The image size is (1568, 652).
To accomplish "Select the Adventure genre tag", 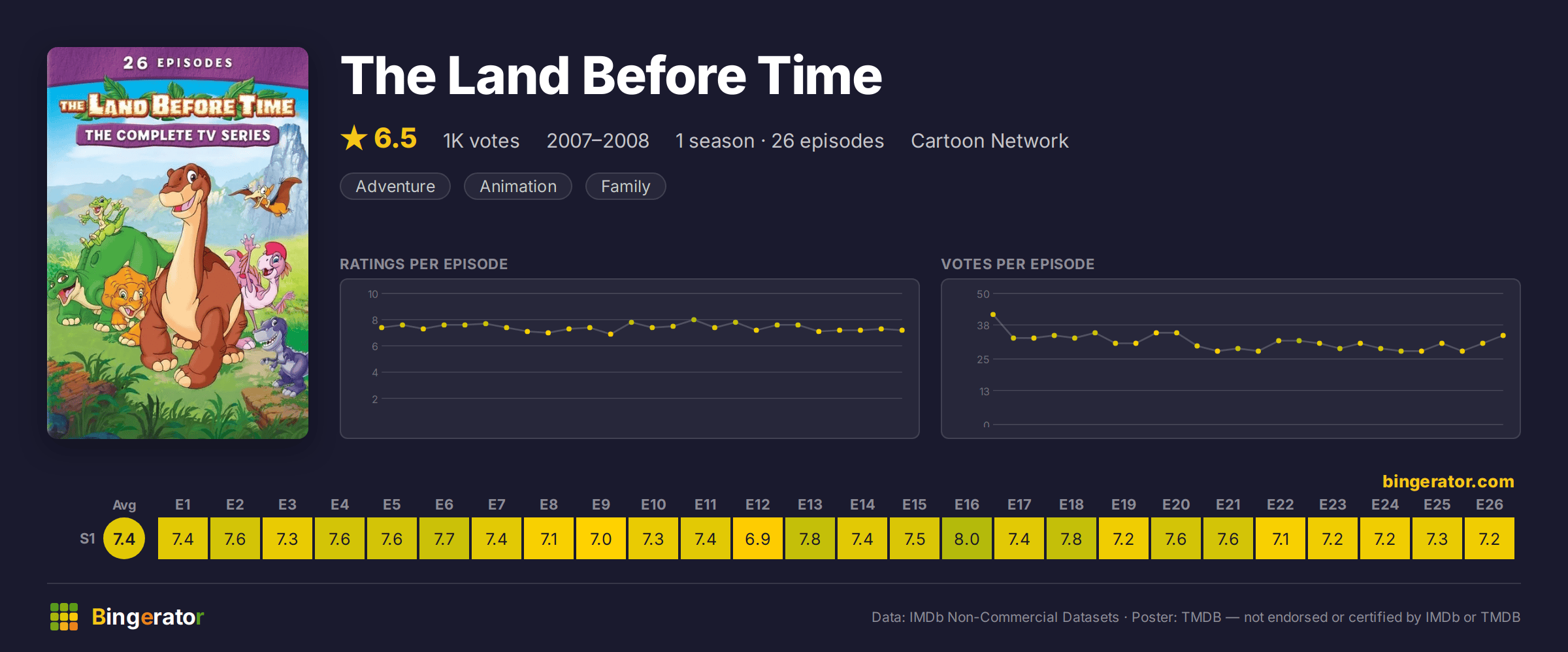I will (x=395, y=186).
